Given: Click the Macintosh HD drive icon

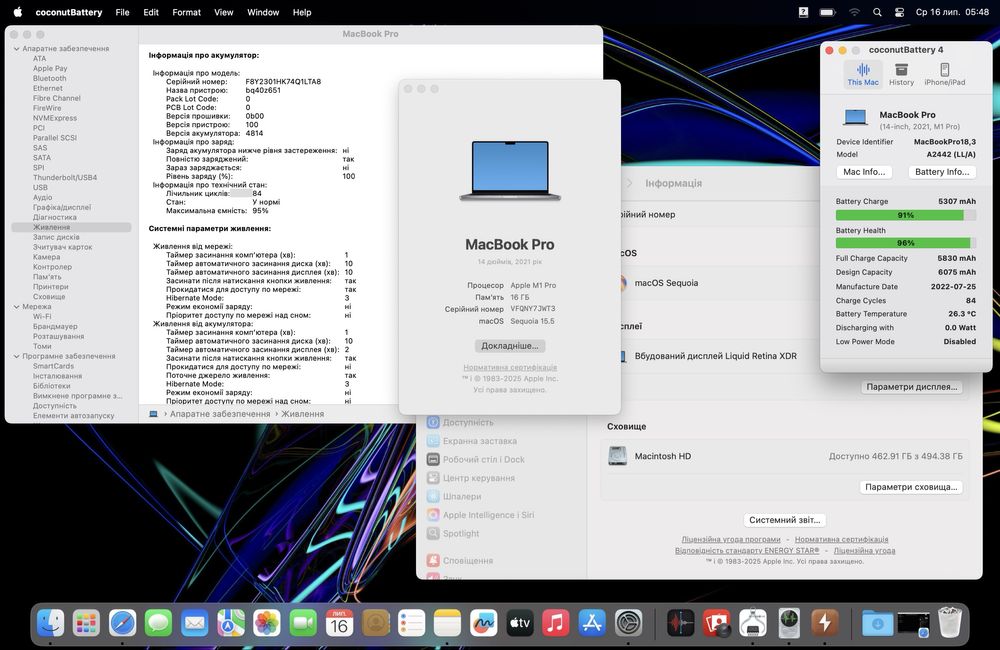Looking at the screenshot, I should point(617,456).
